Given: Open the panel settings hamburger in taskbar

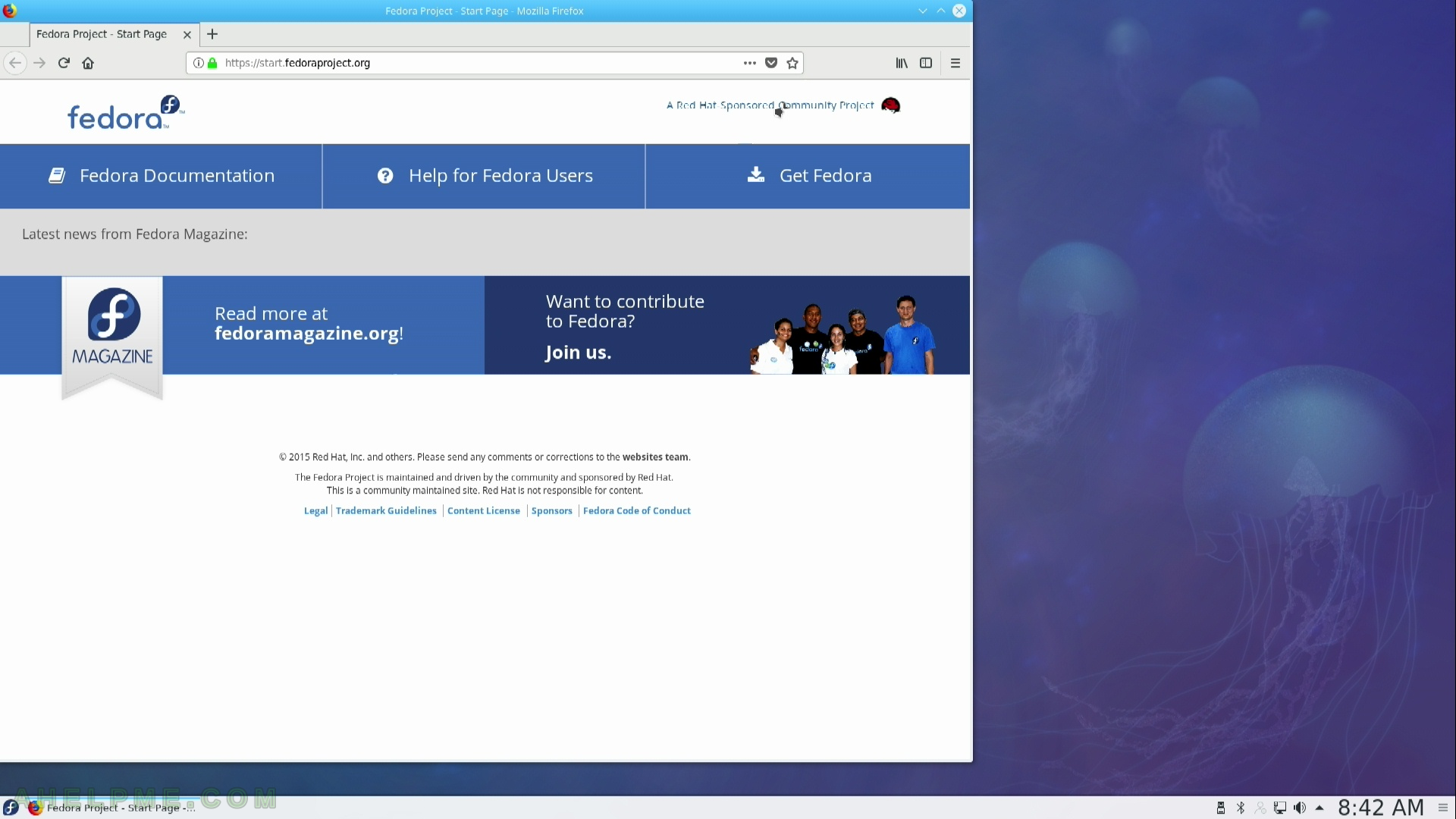Looking at the screenshot, I should pyautogui.click(x=1443, y=808).
